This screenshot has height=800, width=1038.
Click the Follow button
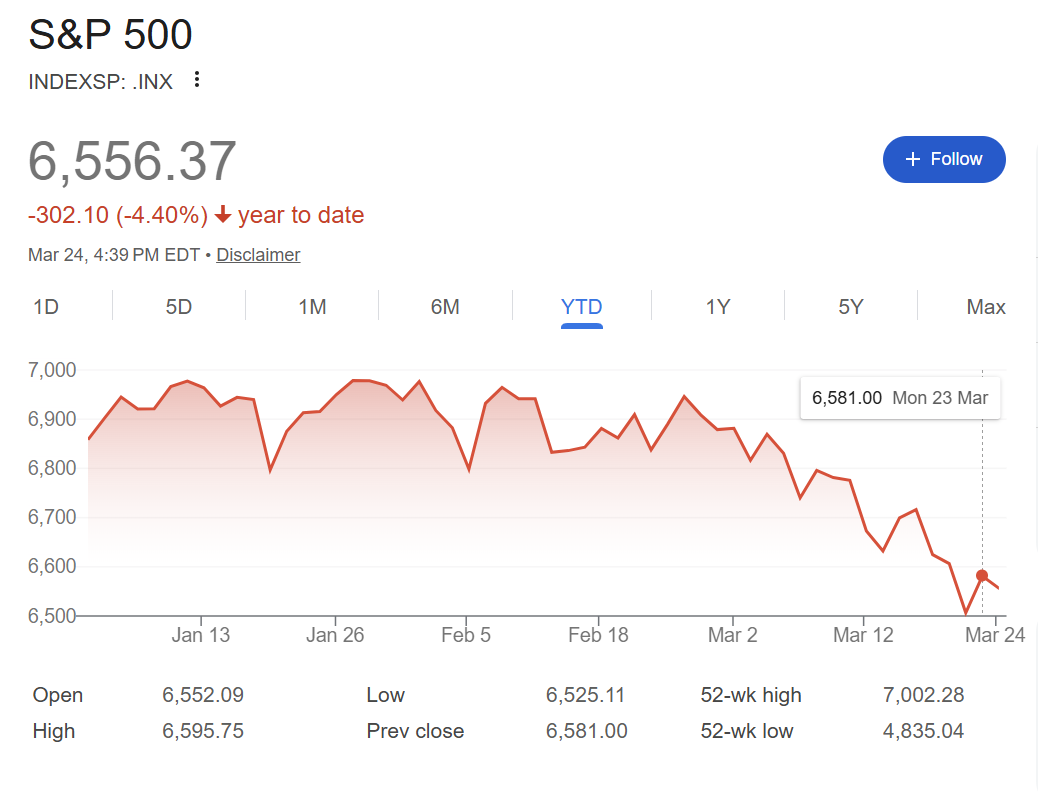pos(944,159)
